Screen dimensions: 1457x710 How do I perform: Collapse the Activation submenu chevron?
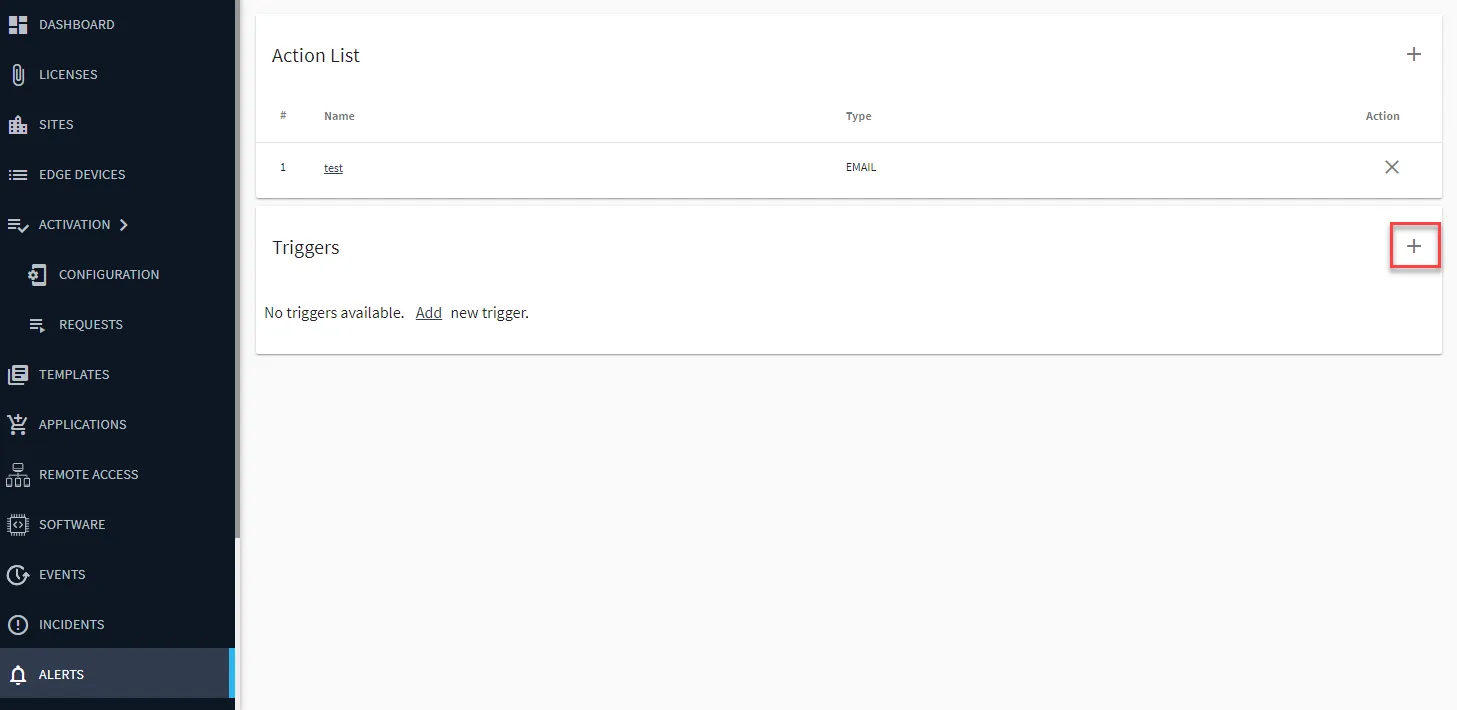point(124,224)
